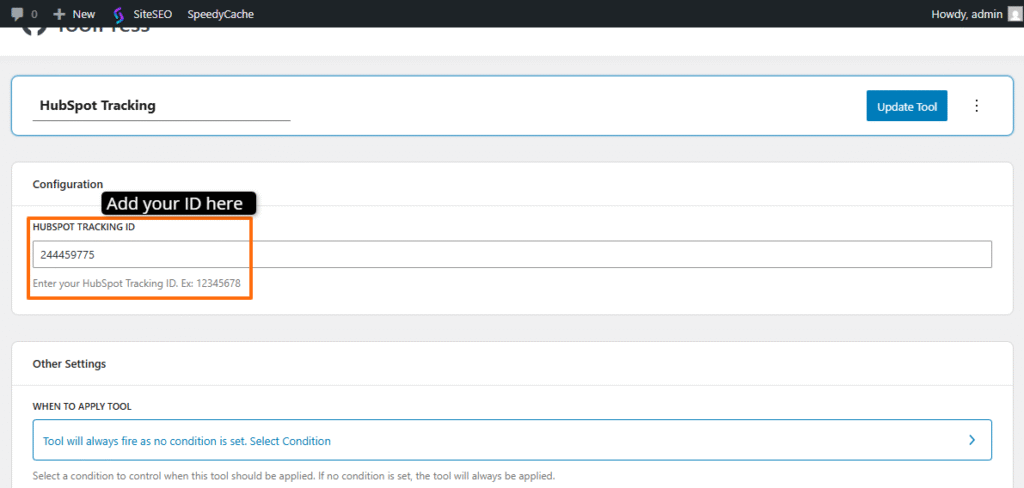Click the hint text 'Enter your HubSpot Tracking ID'

136,284
